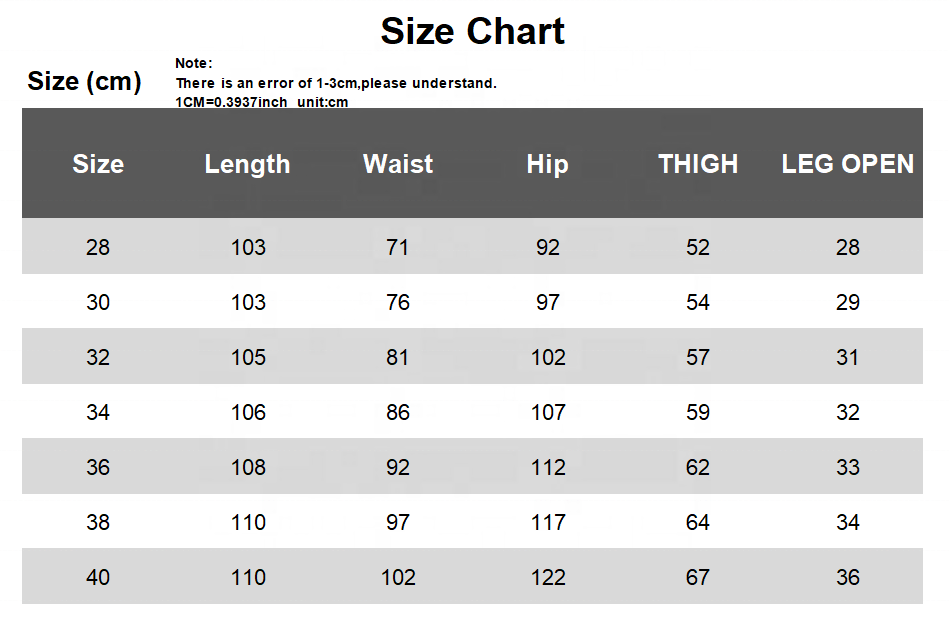Image resolution: width=949 pixels, height=618 pixels.
Task: Select size 30 row label
Action: click(98, 302)
